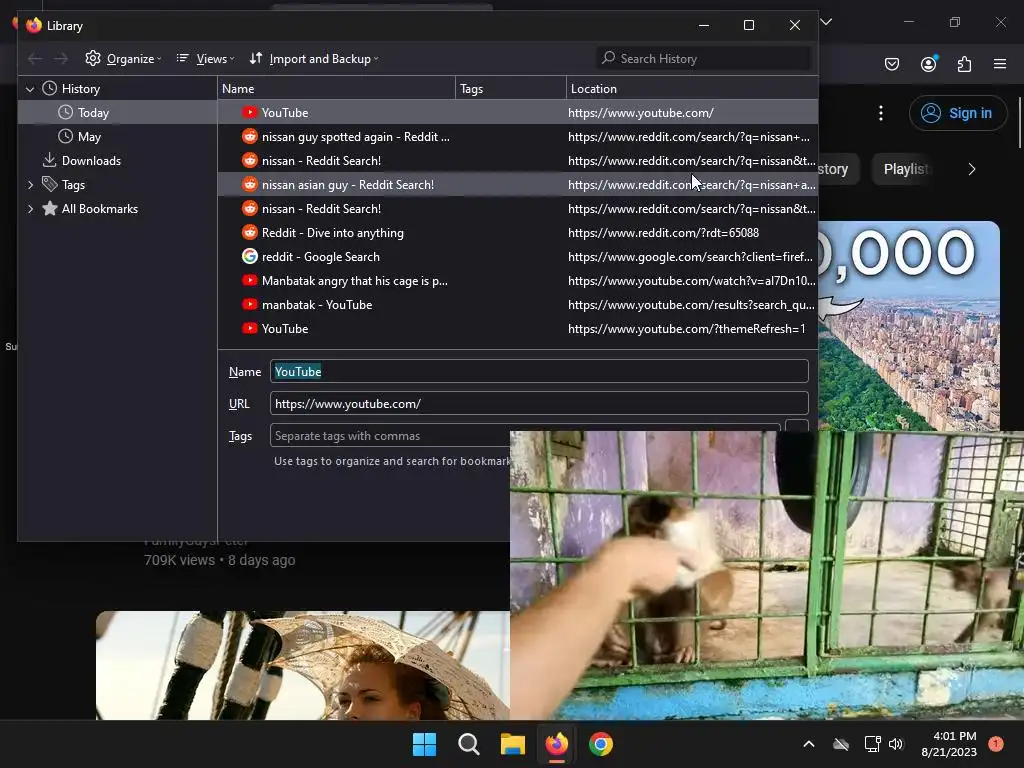Collapse the History tree node
Screen dimensions: 1024x768
point(30,89)
